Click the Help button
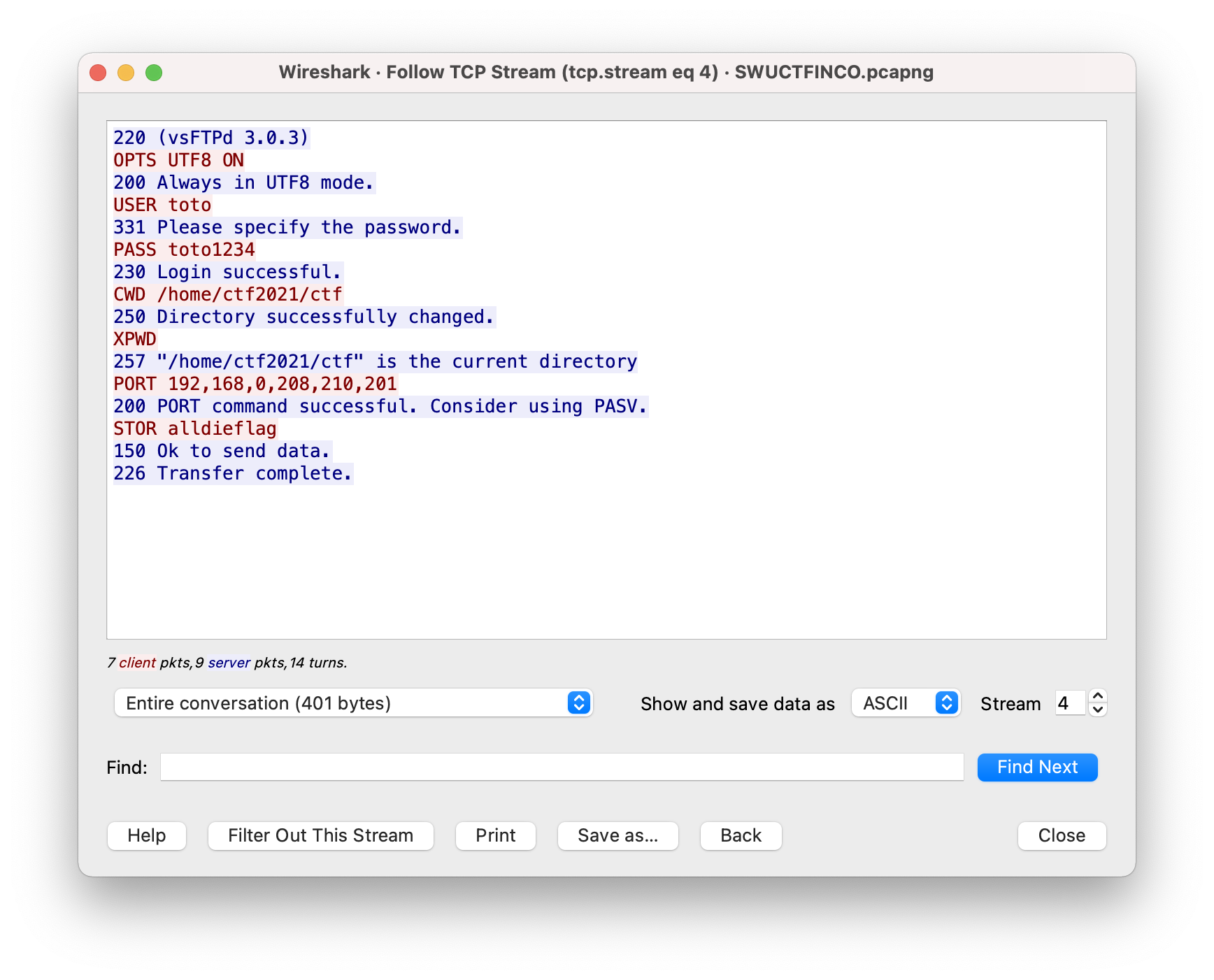The width and height of the screenshot is (1214, 980). [147, 835]
